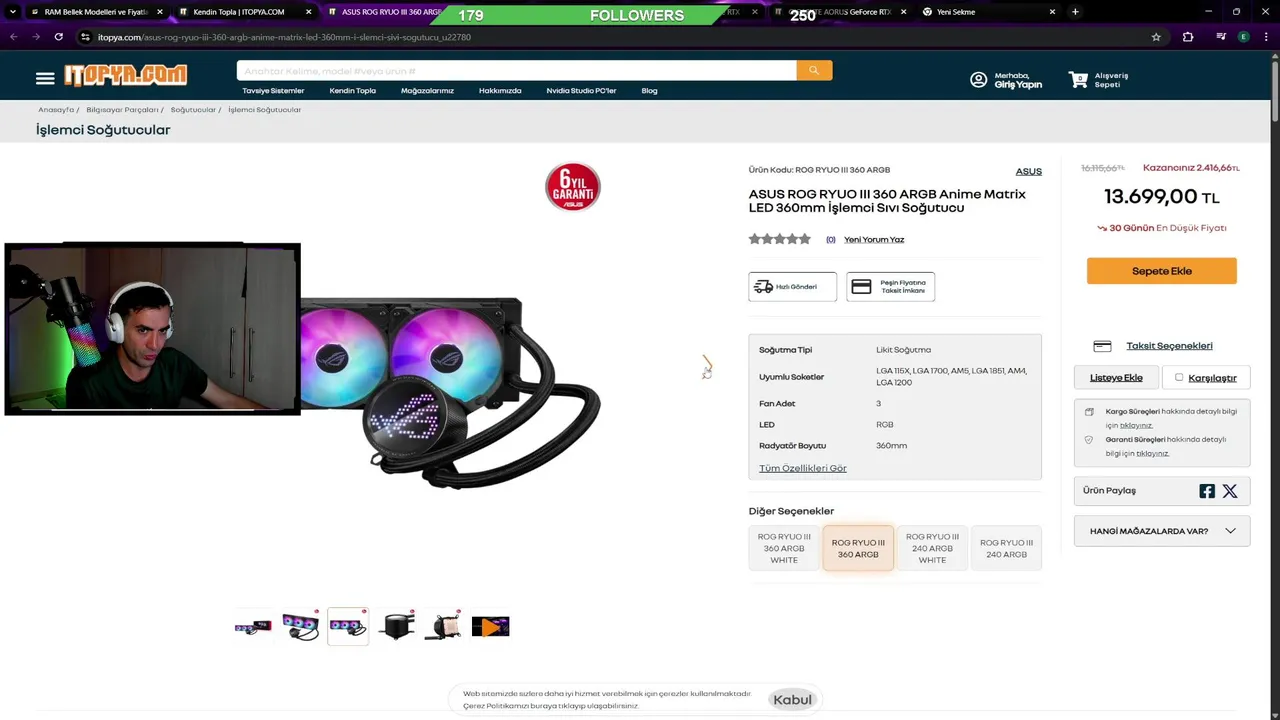Select the first product thumbnail
Viewport: 1280px width, 720px height.
click(x=253, y=627)
